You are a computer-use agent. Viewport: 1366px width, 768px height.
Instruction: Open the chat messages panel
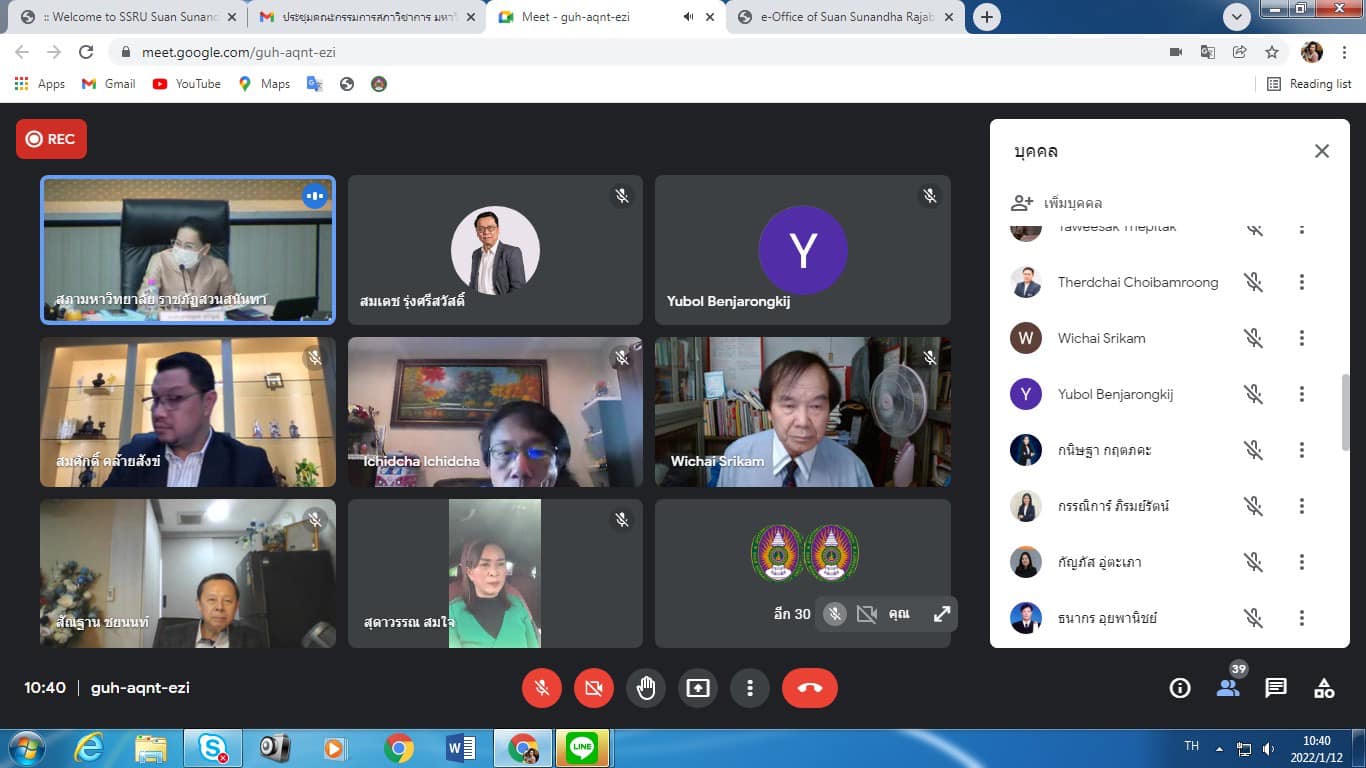(1276, 688)
